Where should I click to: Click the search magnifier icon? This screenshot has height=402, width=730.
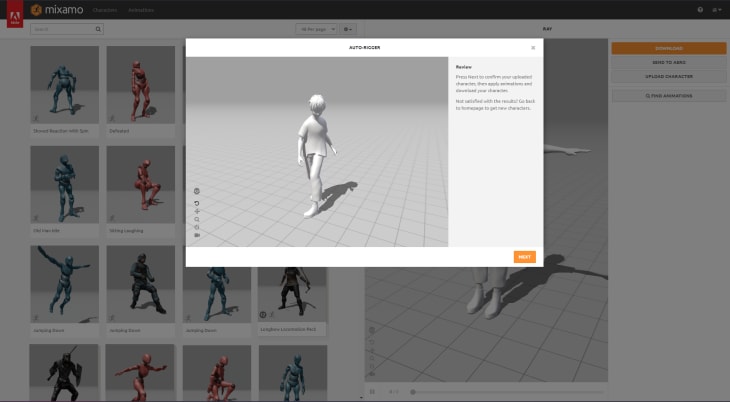(98, 29)
